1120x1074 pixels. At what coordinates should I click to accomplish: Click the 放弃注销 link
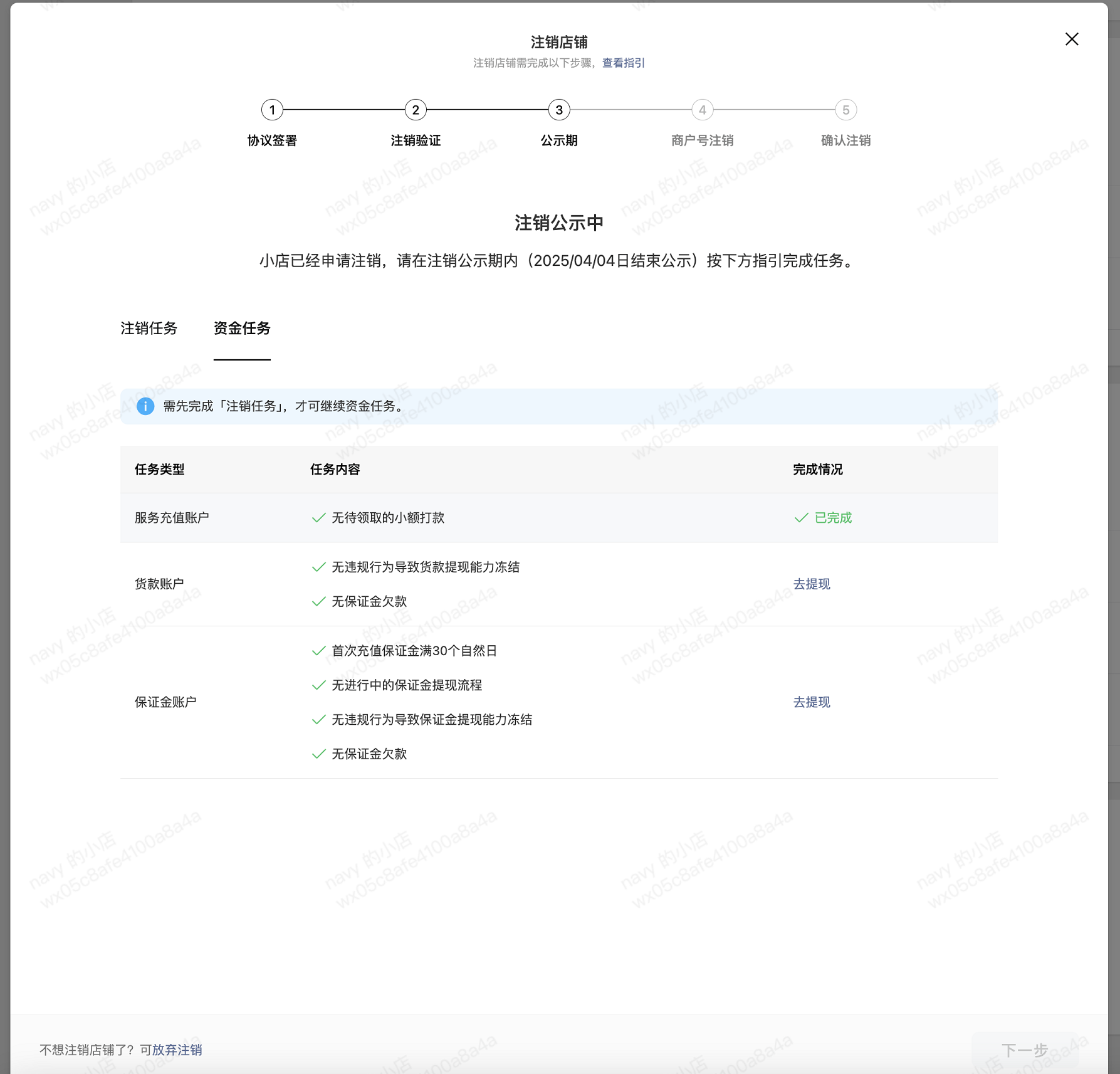[177, 1050]
